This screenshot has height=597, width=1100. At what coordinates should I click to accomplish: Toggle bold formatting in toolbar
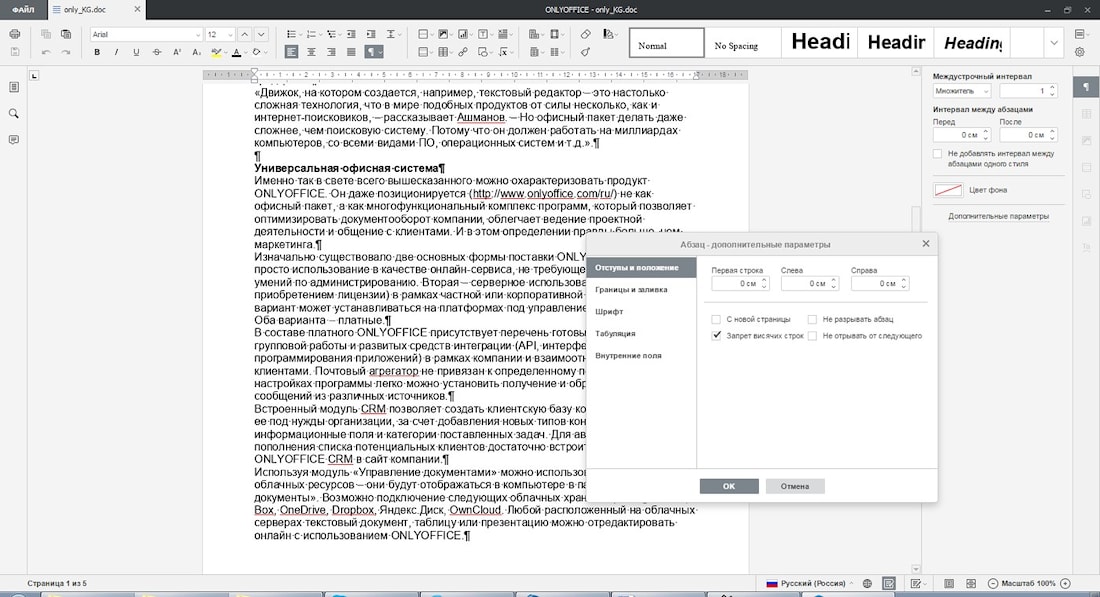(97, 52)
